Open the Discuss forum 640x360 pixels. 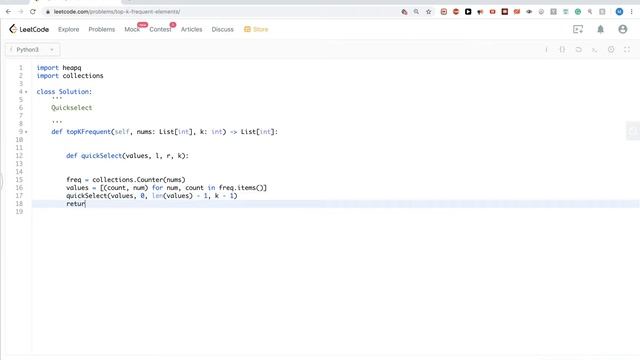pos(222,29)
